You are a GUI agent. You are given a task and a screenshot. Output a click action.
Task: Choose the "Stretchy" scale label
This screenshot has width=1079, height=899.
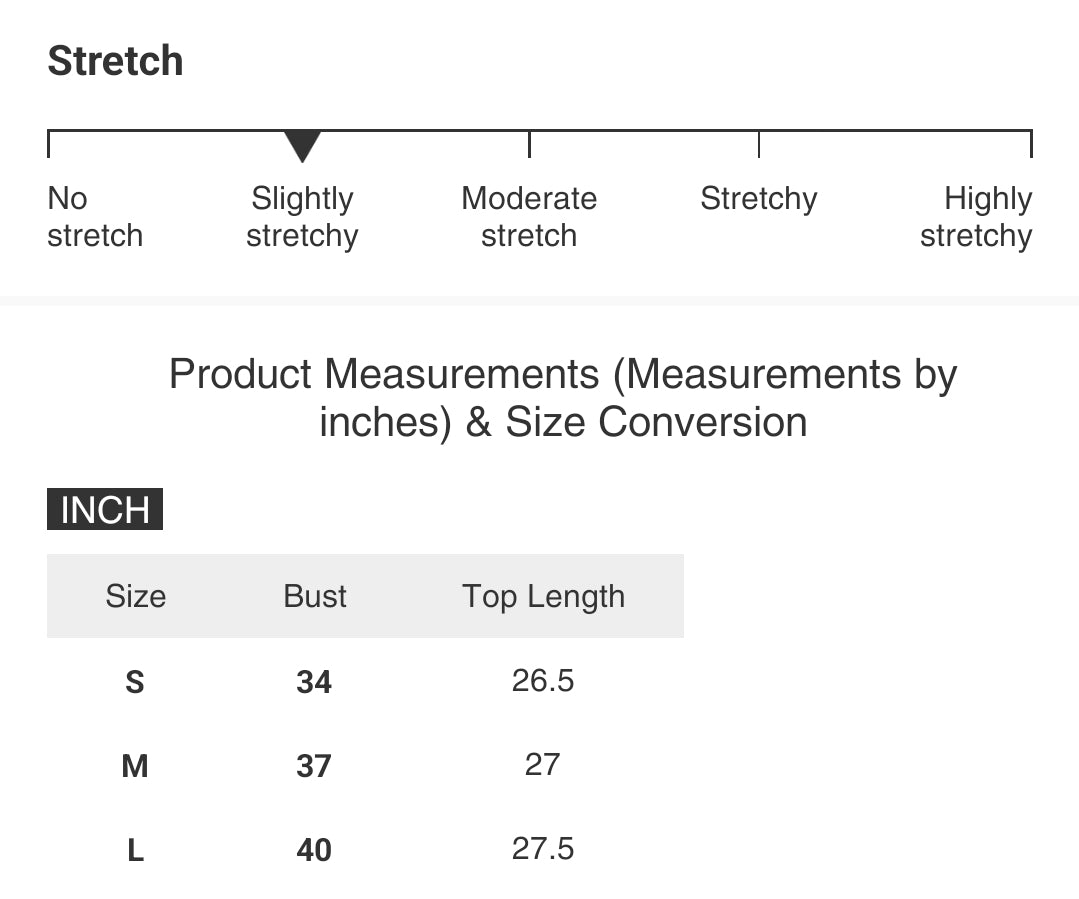click(758, 199)
